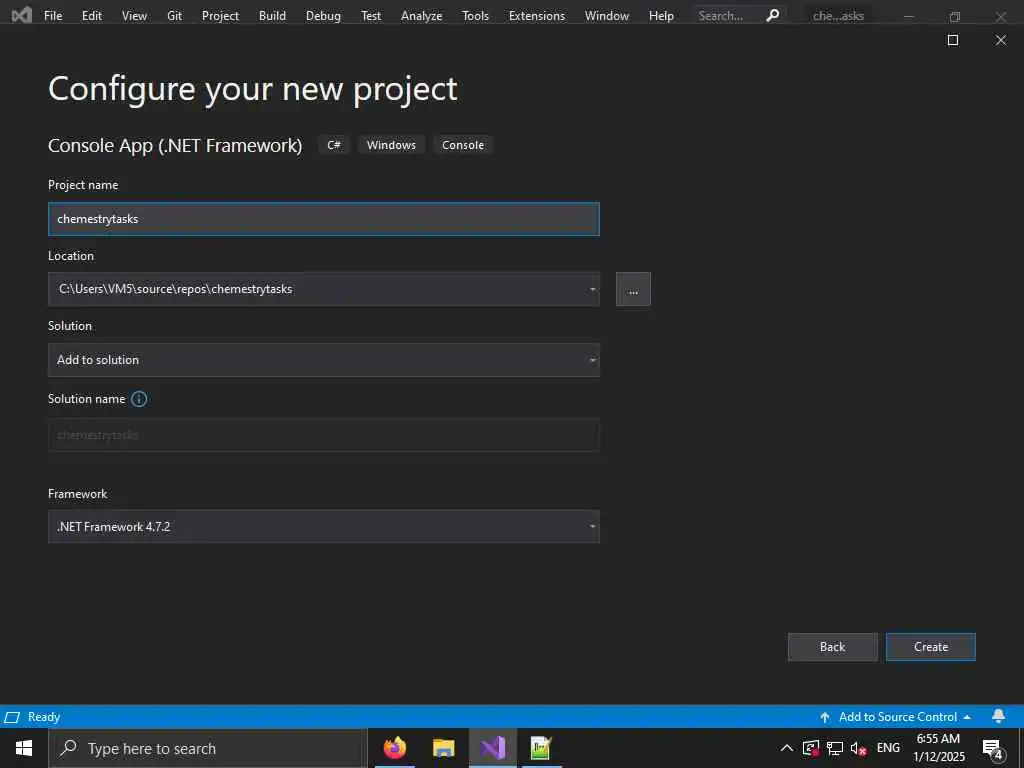The width and height of the screenshot is (1024, 768).
Task: Click the Solution name info icon
Action: (x=139, y=399)
